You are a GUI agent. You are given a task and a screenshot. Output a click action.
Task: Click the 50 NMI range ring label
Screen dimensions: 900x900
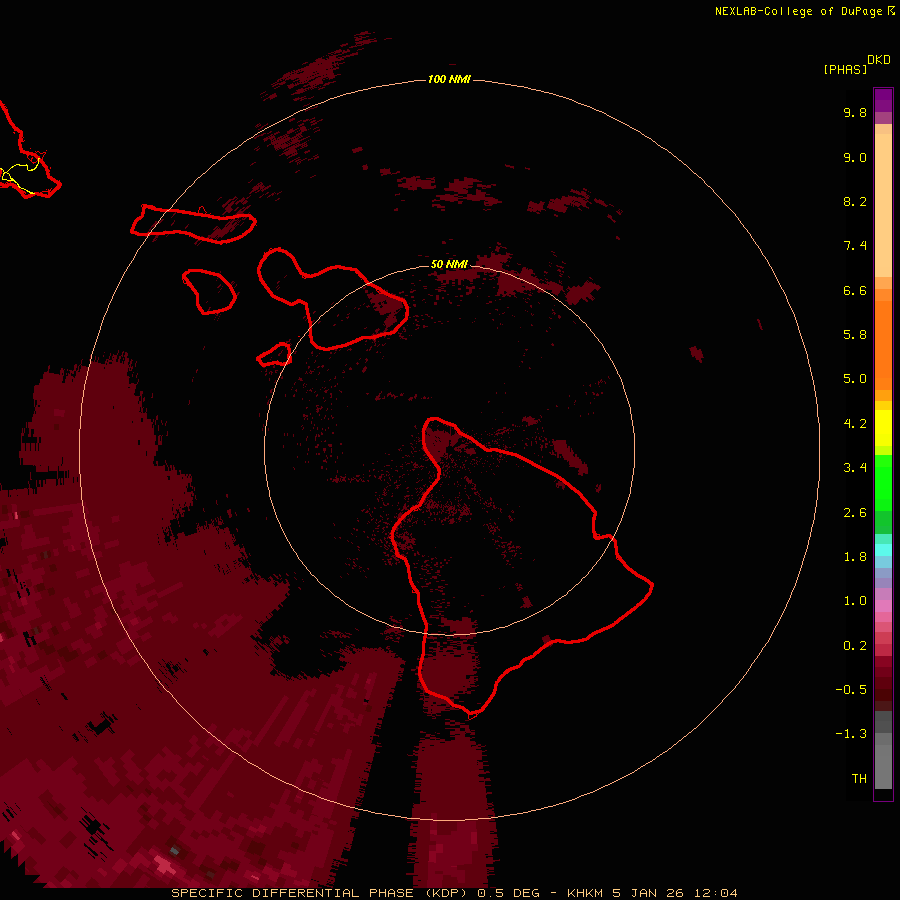(x=449, y=264)
